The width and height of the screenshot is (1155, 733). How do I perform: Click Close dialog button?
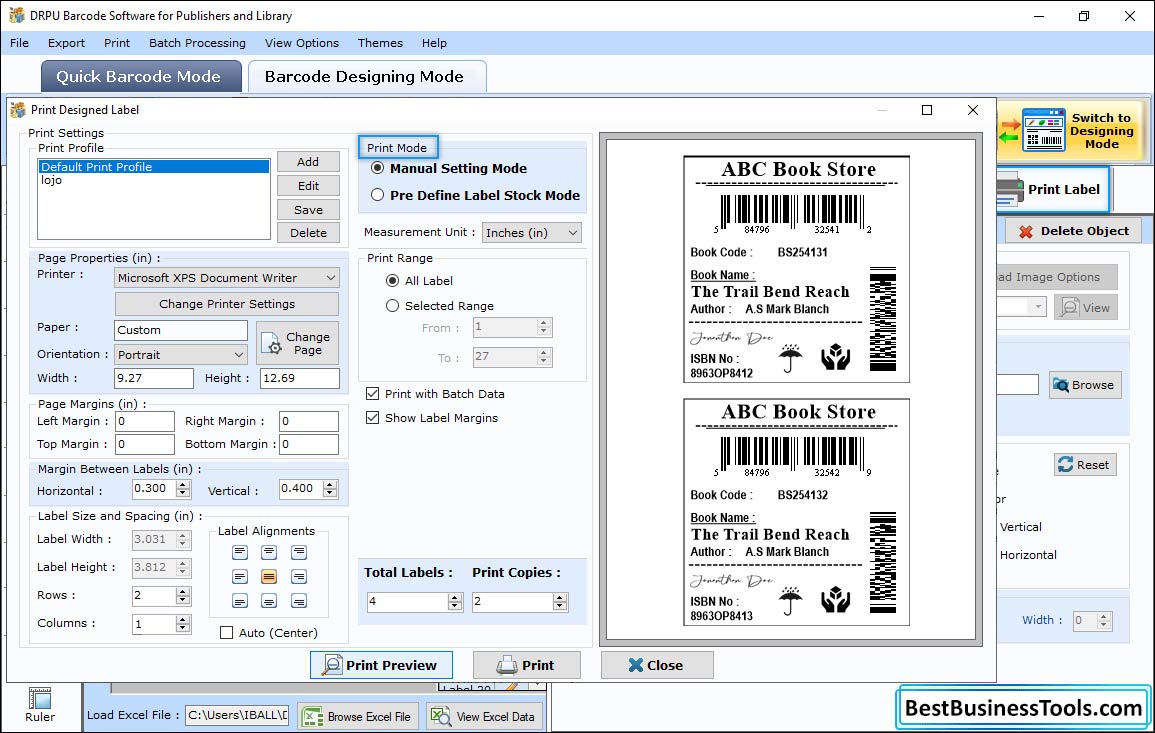[x=656, y=665]
